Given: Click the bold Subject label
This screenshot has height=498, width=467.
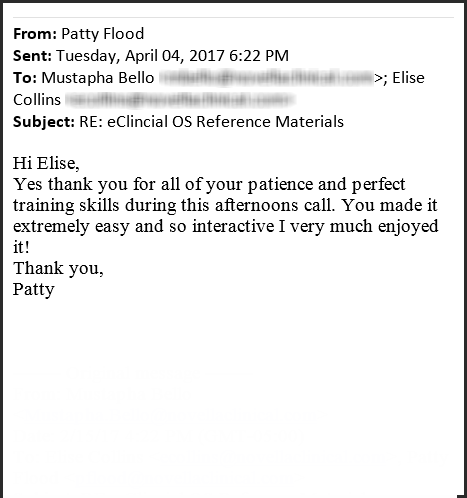Looking at the screenshot, I should coord(44,122).
